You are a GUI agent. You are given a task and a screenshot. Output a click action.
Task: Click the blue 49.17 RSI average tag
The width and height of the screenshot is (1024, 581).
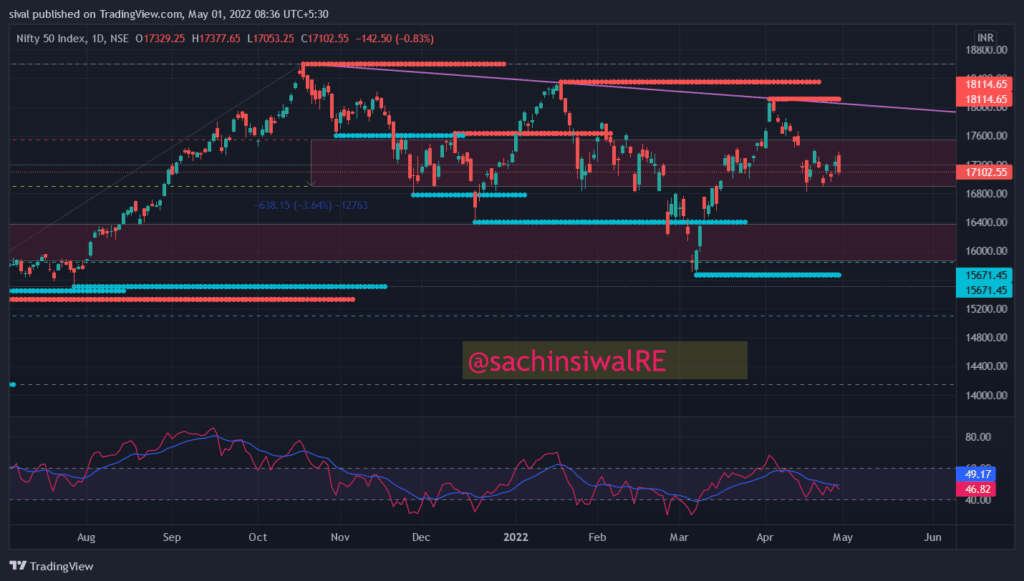point(976,474)
